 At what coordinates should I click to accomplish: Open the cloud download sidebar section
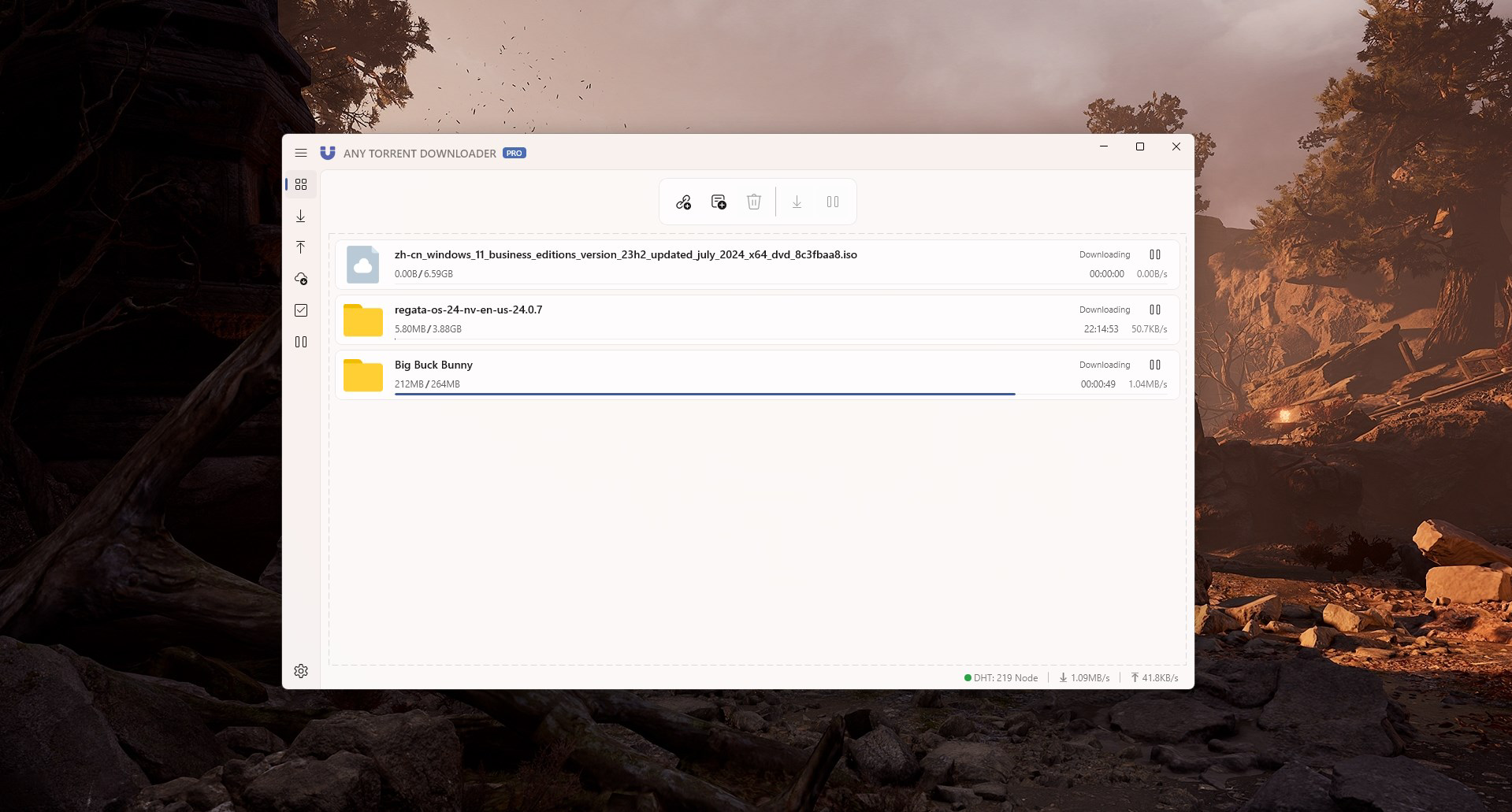click(x=300, y=279)
